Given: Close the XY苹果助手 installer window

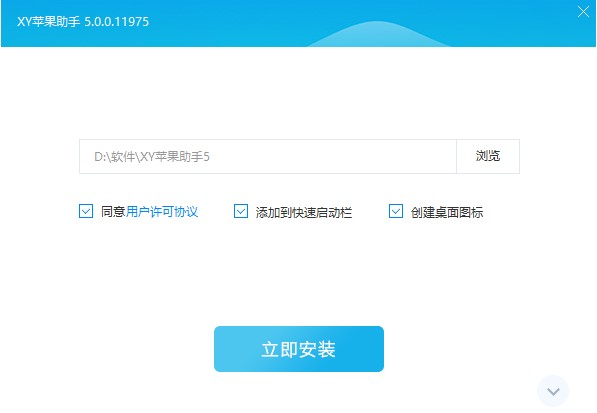Looking at the screenshot, I should (x=583, y=11).
